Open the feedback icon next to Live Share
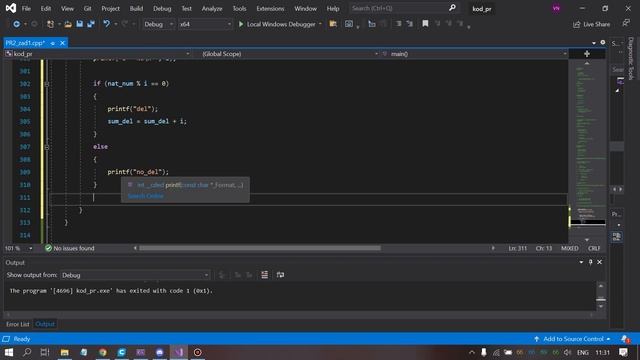 [x=626, y=23]
